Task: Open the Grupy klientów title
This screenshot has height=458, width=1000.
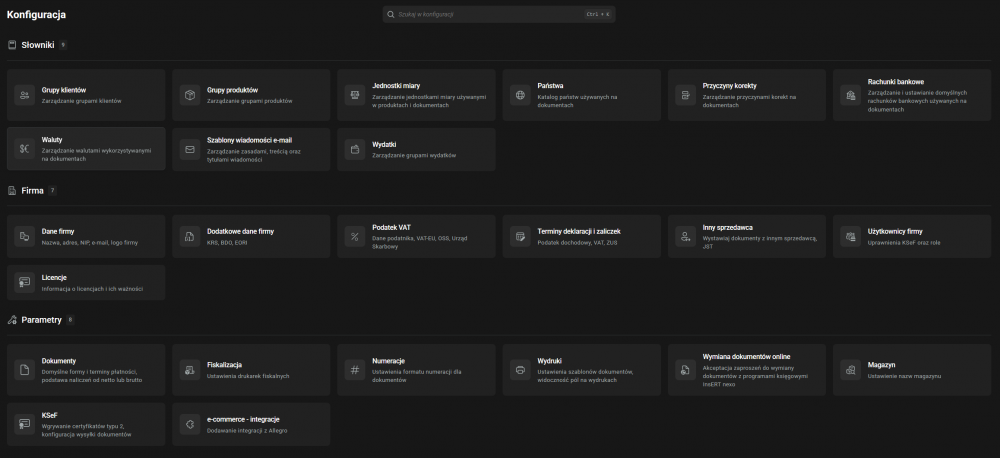Action: tap(64, 90)
